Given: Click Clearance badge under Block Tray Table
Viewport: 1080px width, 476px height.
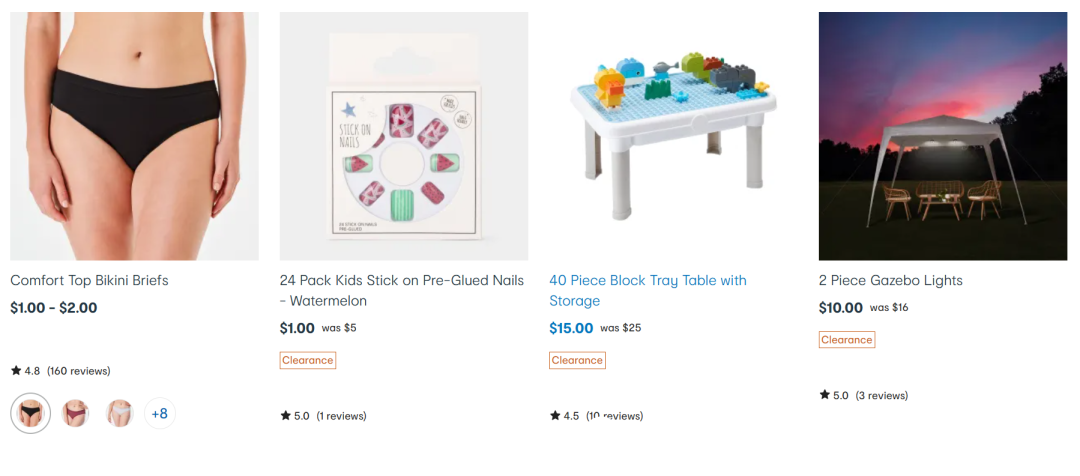Looking at the screenshot, I should click(x=577, y=360).
